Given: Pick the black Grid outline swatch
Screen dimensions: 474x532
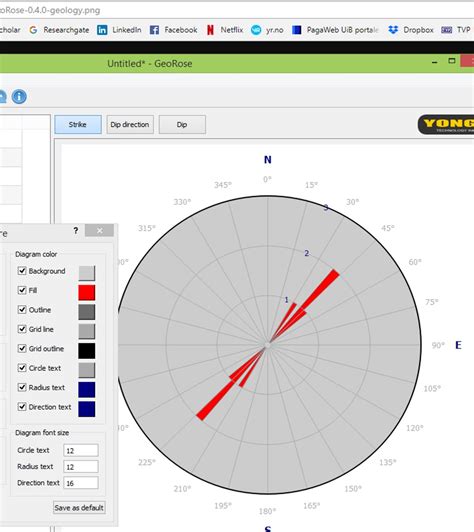Looking at the screenshot, I should (x=87, y=350).
